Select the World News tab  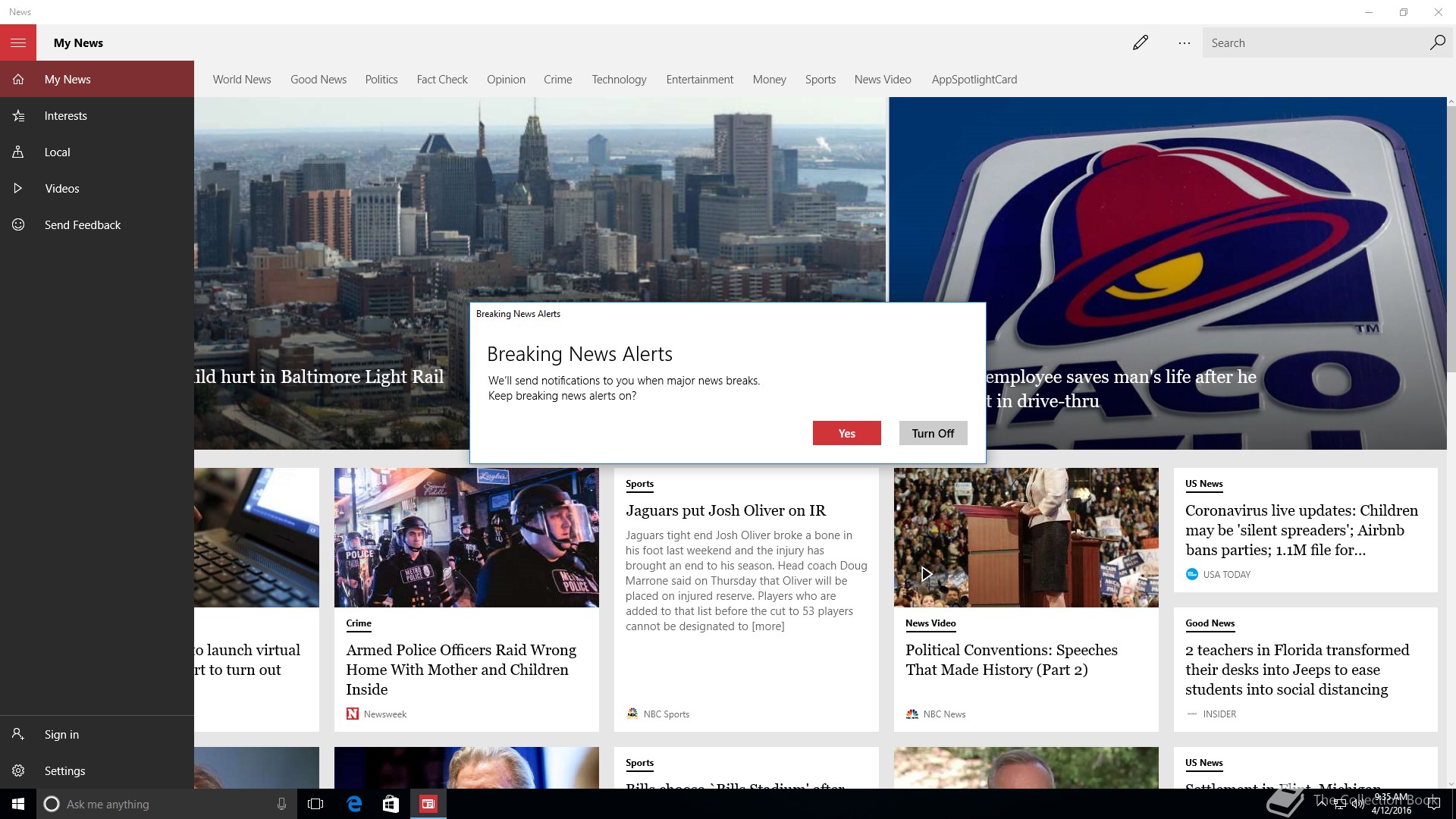point(242,79)
